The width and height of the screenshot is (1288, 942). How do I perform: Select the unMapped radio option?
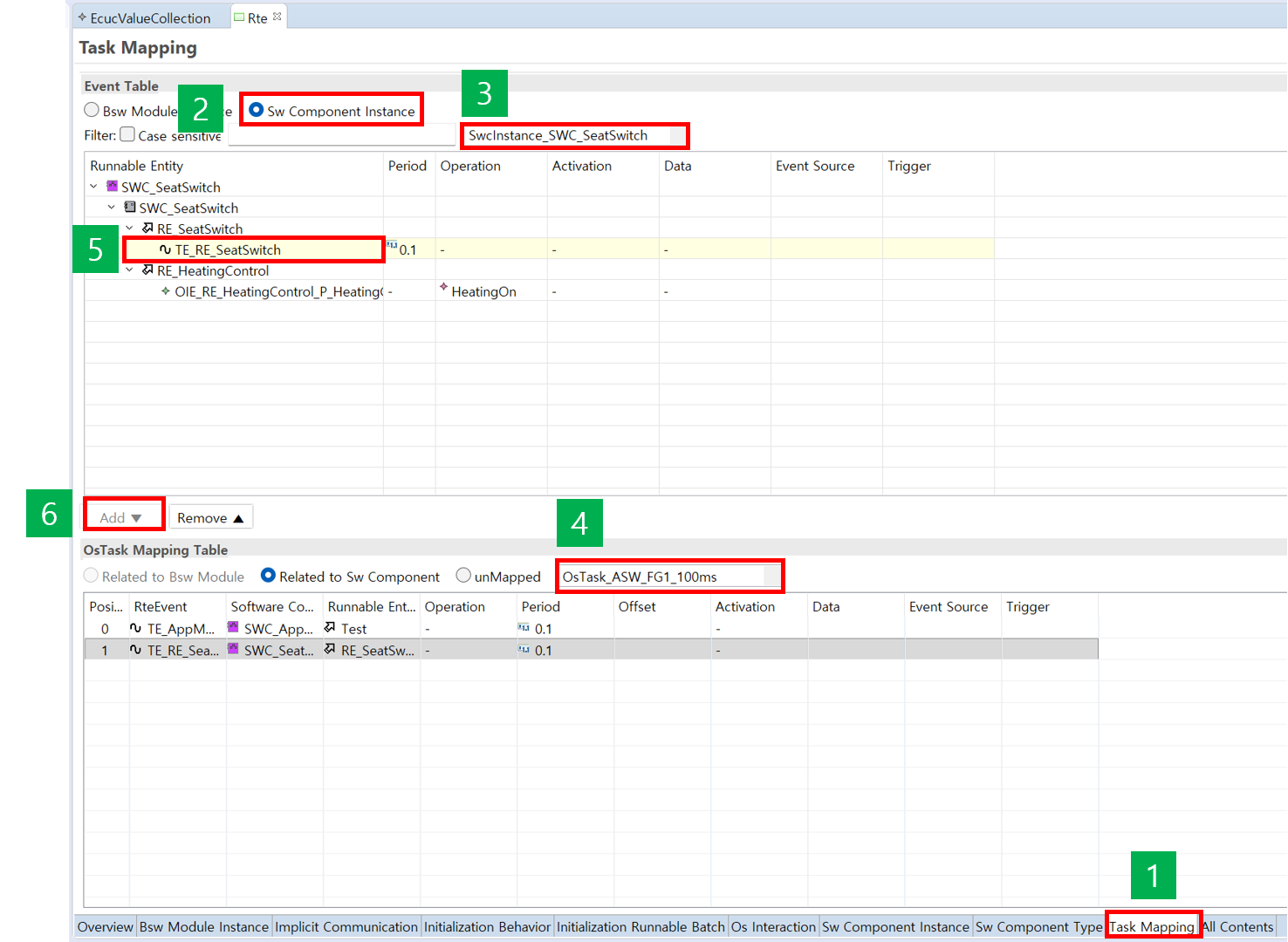click(463, 576)
